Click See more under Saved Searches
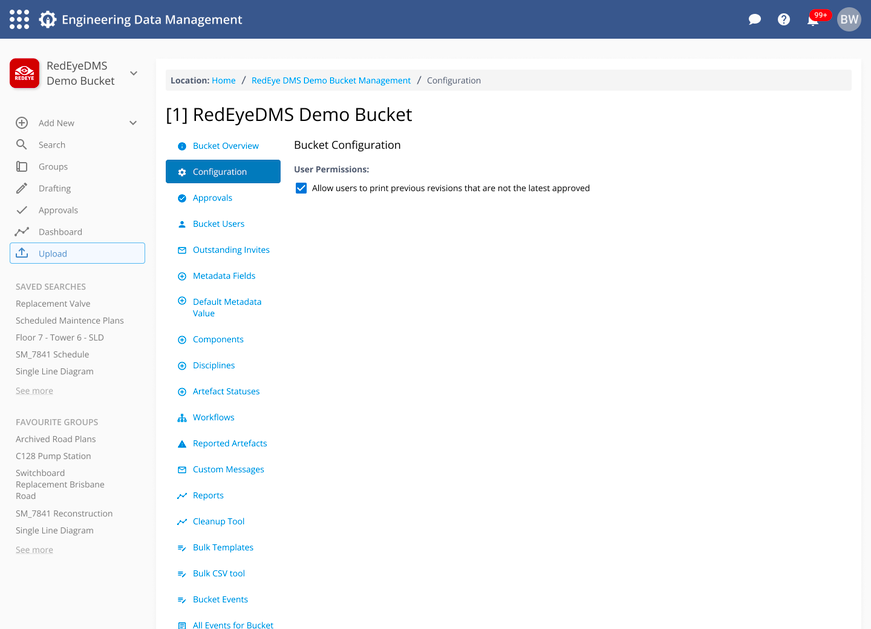The height and width of the screenshot is (629, 871). 34,391
